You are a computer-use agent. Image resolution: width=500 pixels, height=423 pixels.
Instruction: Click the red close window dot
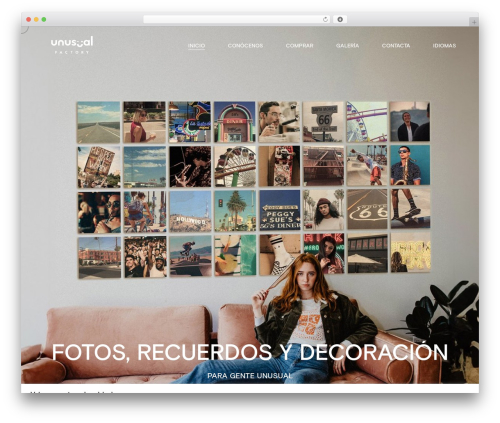click(29, 19)
